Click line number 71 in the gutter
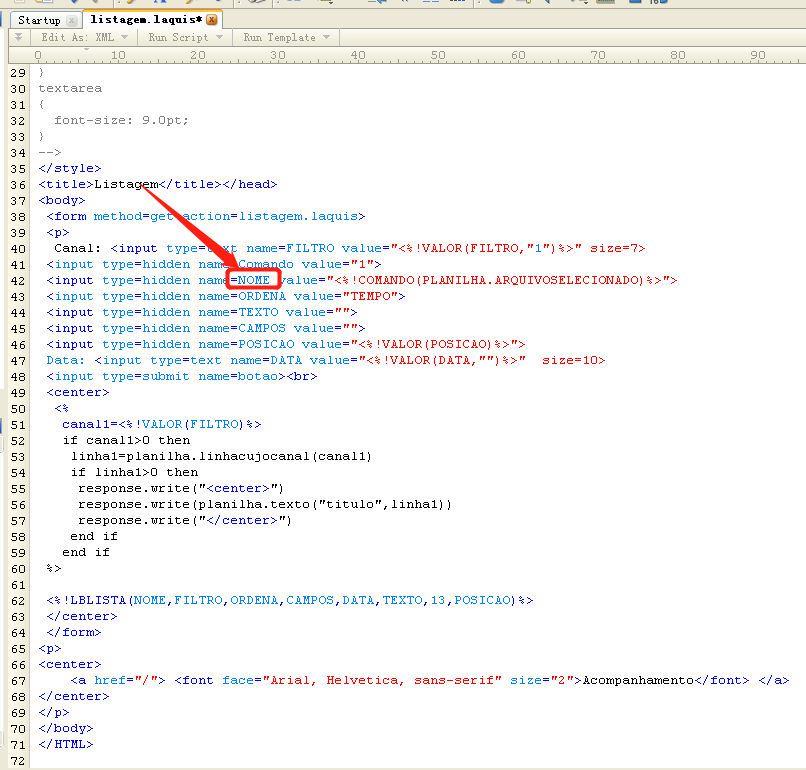This screenshot has height=770, width=806. coord(17,744)
